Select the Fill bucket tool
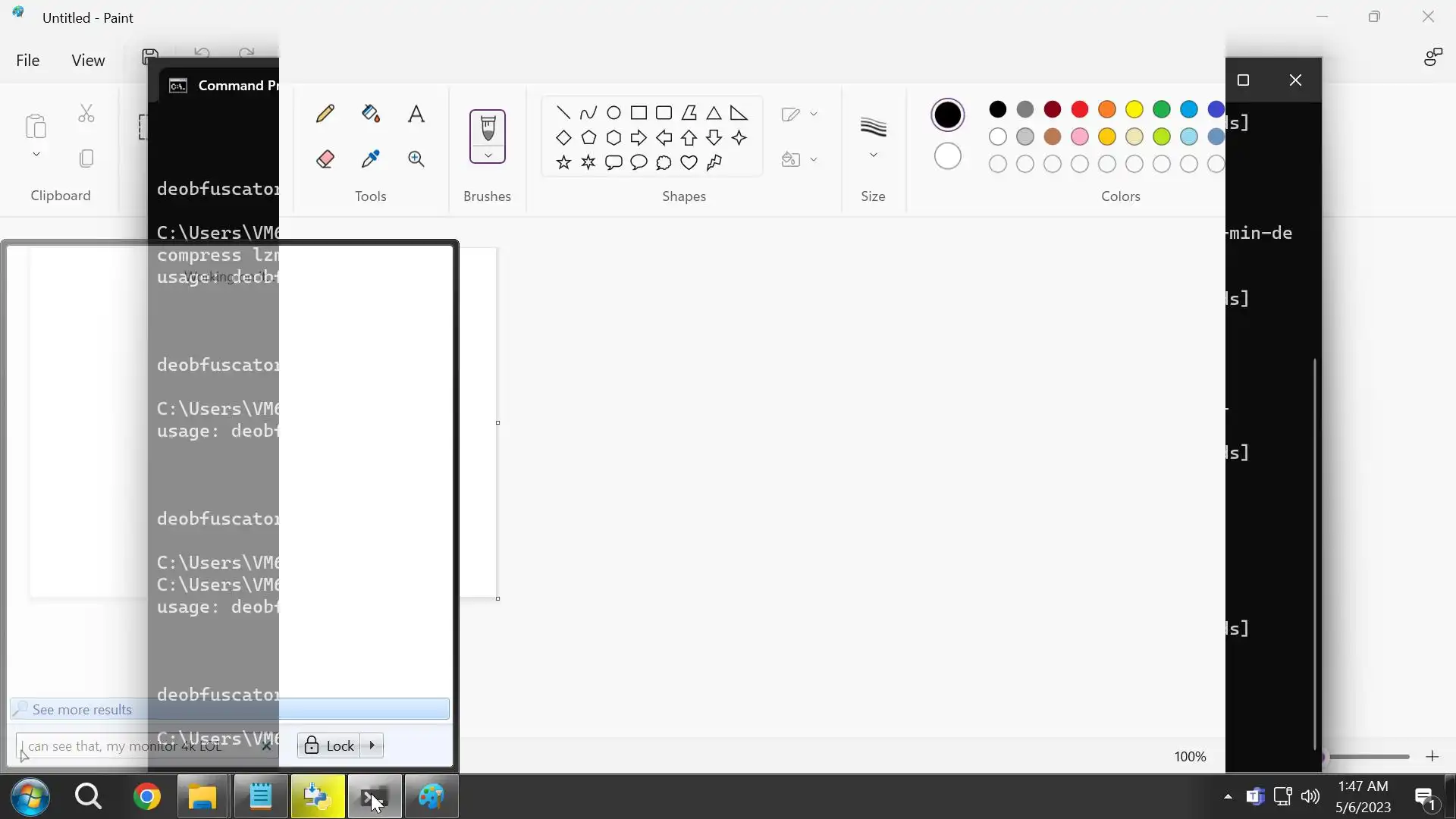The width and height of the screenshot is (1456, 819). click(371, 114)
